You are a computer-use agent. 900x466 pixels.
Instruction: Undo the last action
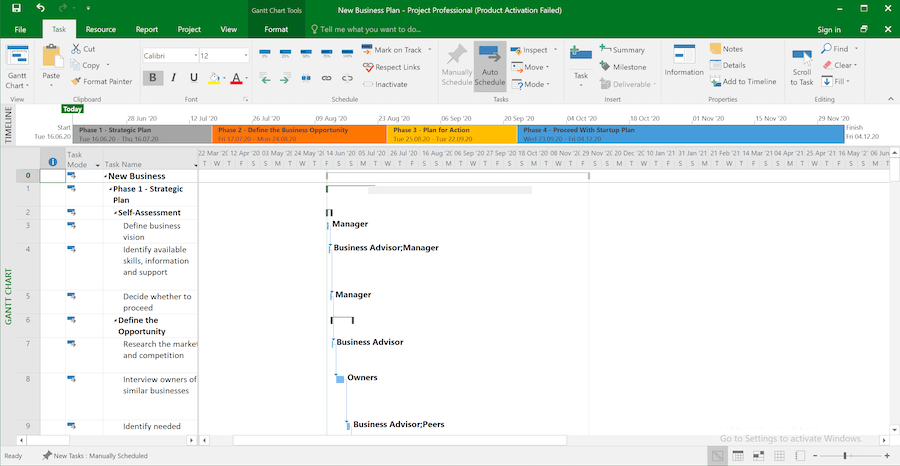[x=40, y=8]
